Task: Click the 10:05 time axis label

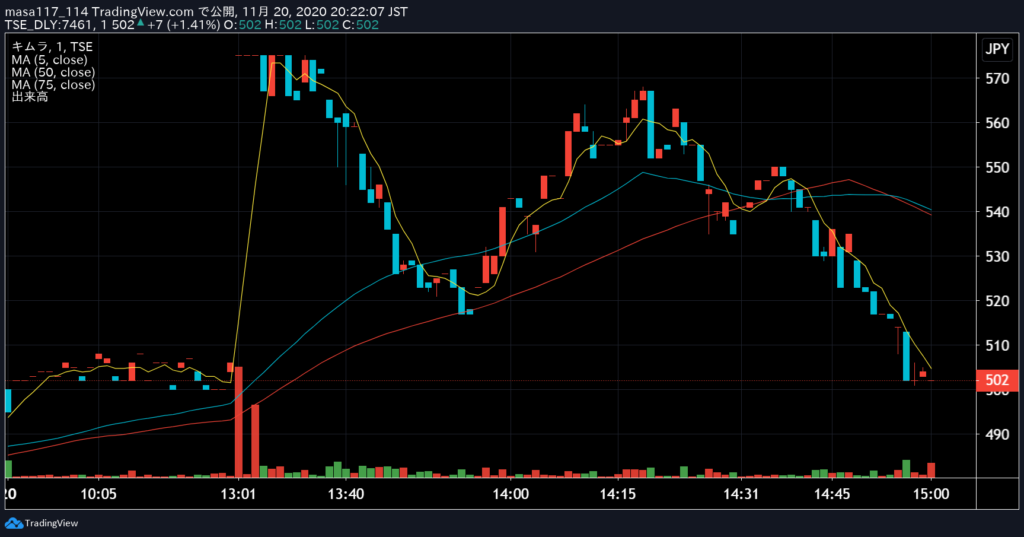Action: [x=99, y=494]
